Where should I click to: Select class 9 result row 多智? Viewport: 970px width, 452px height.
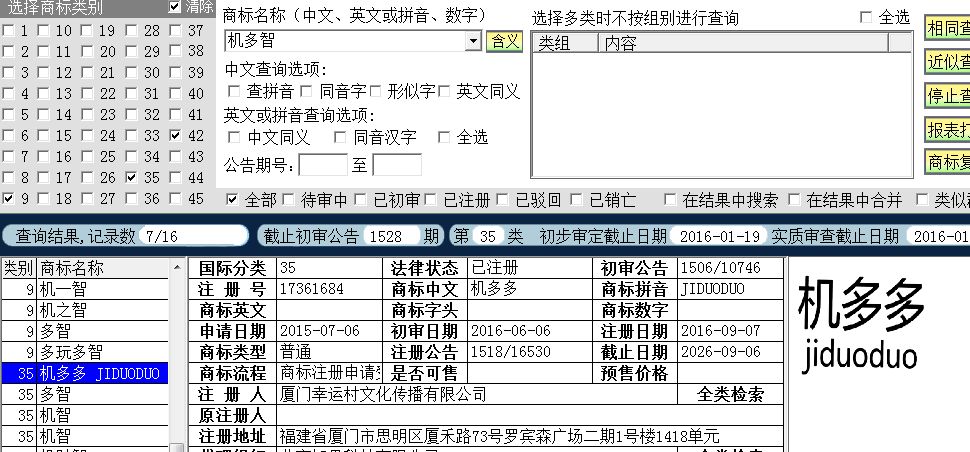[85, 331]
